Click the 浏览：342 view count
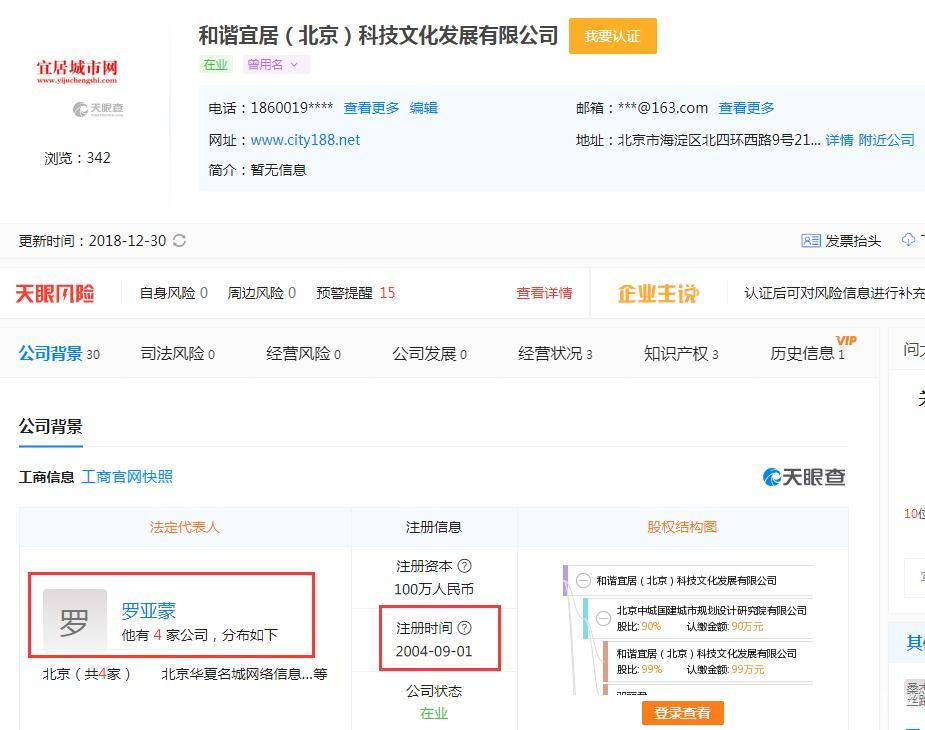925x730 pixels. point(77,158)
